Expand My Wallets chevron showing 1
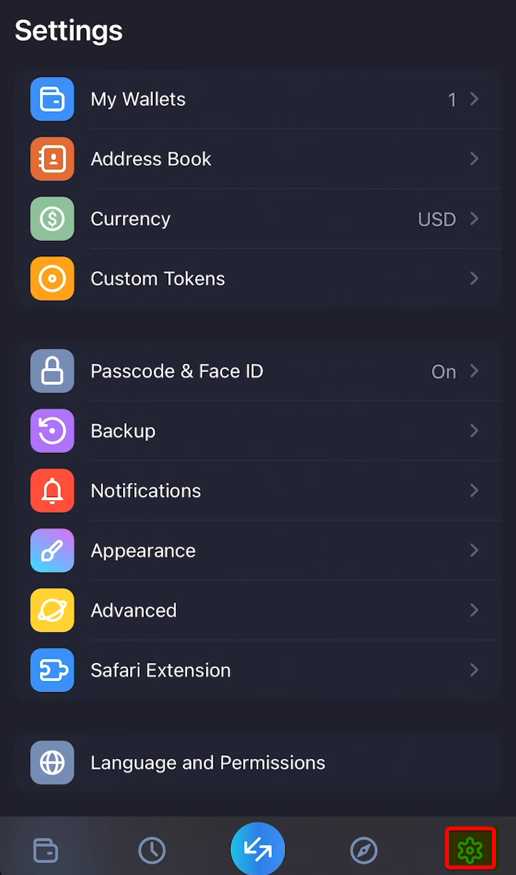Viewport: 516px width, 875px height. click(474, 99)
